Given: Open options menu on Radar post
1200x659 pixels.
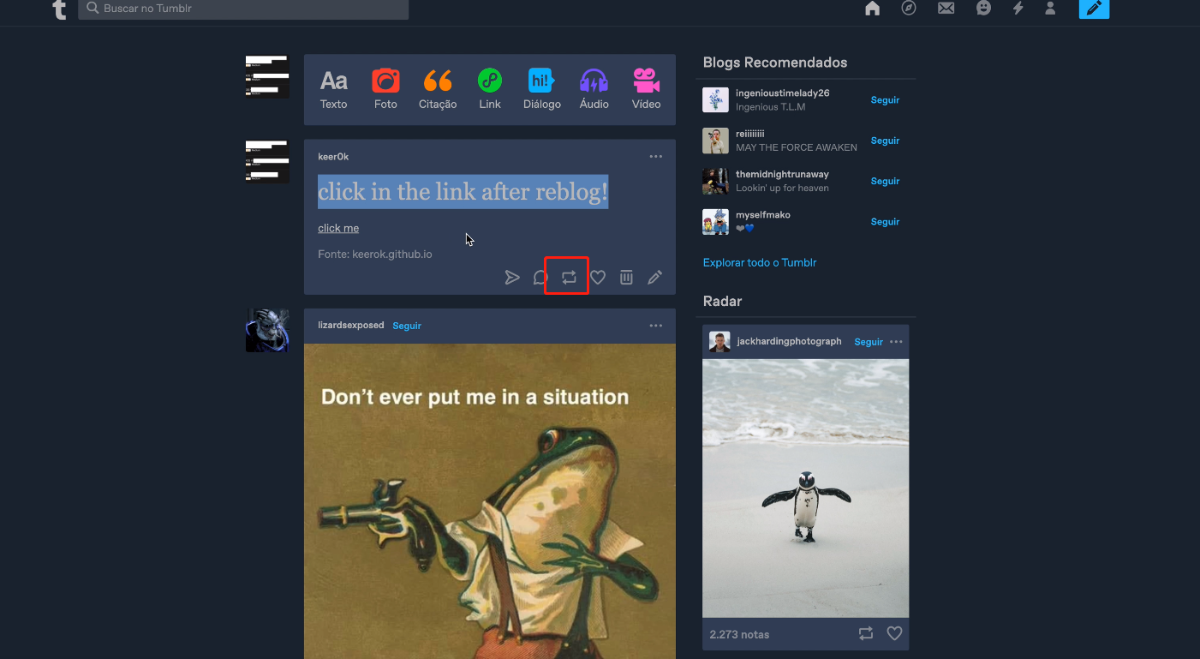Looking at the screenshot, I should 896,341.
